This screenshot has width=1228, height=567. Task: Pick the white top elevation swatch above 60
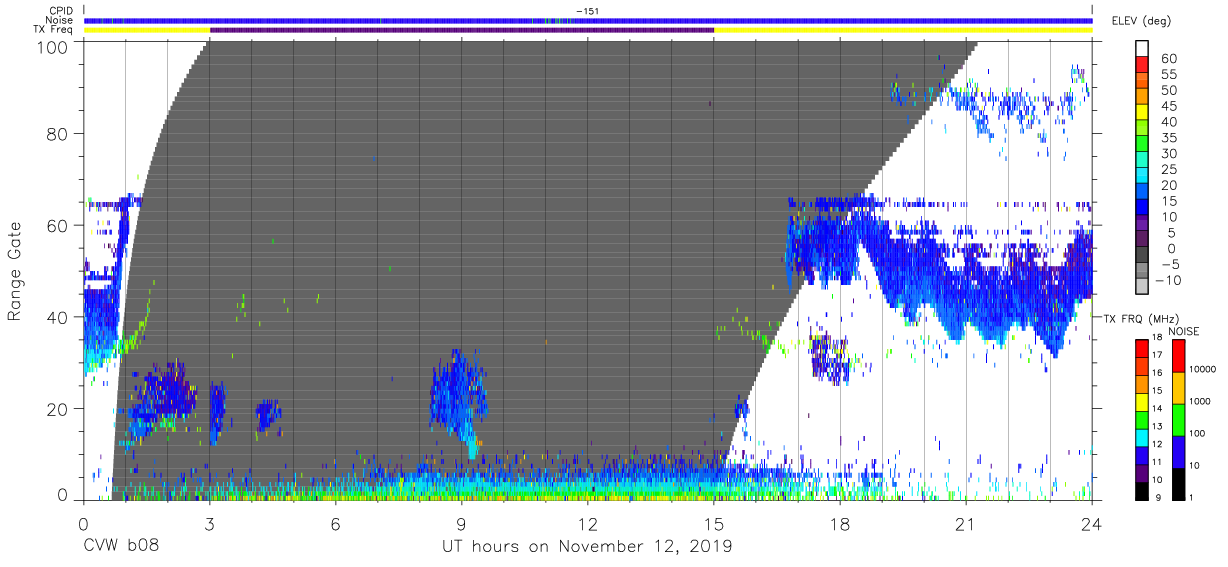1144,49
